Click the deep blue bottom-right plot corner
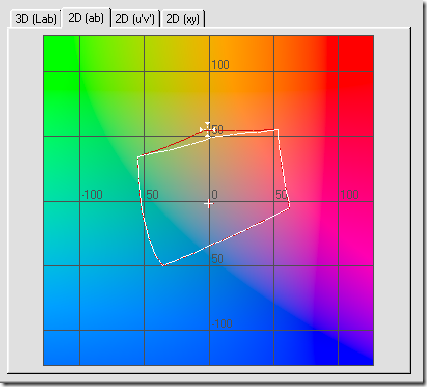 [x=356, y=348]
